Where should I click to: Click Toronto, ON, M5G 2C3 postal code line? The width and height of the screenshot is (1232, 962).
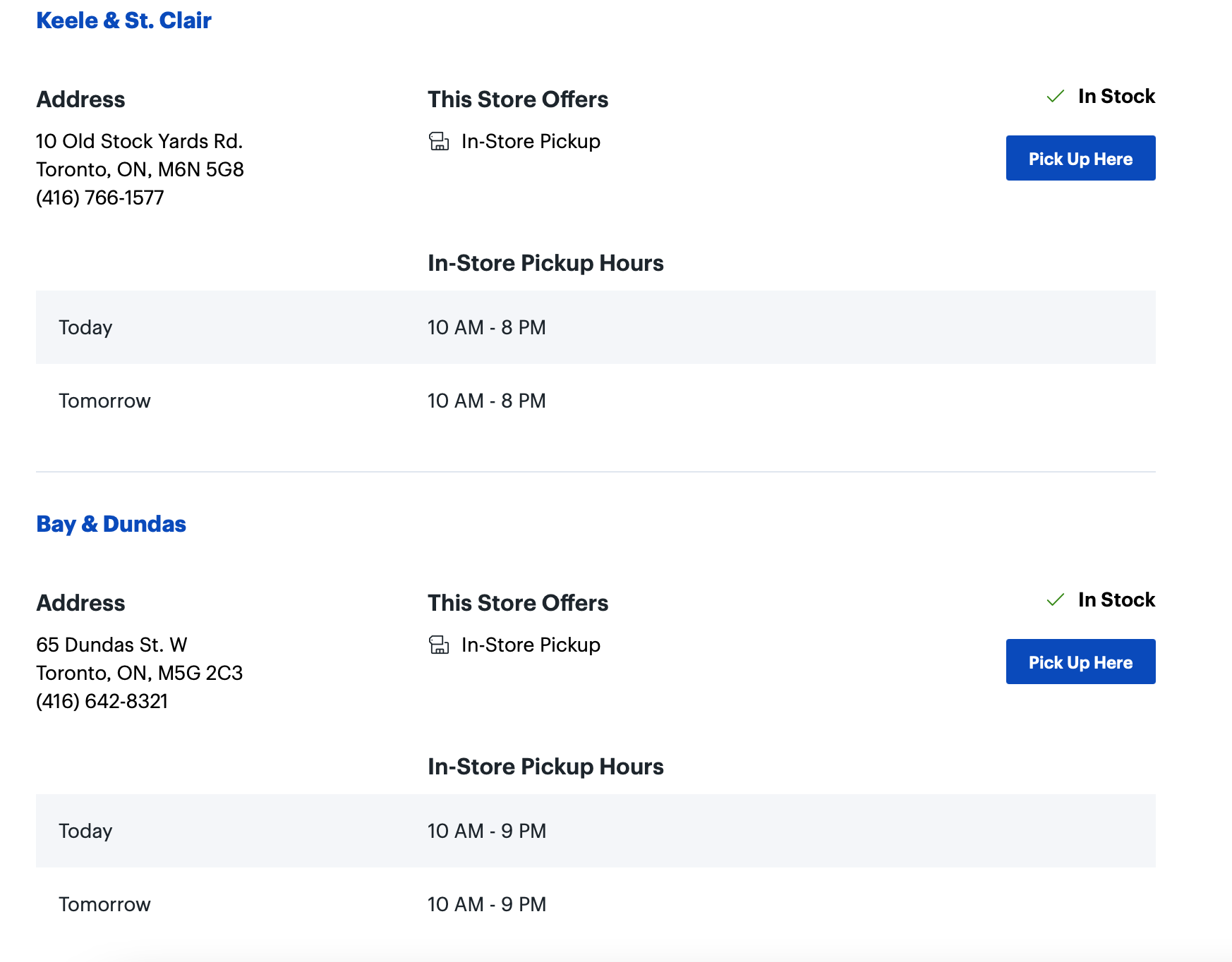[x=139, y=674]
